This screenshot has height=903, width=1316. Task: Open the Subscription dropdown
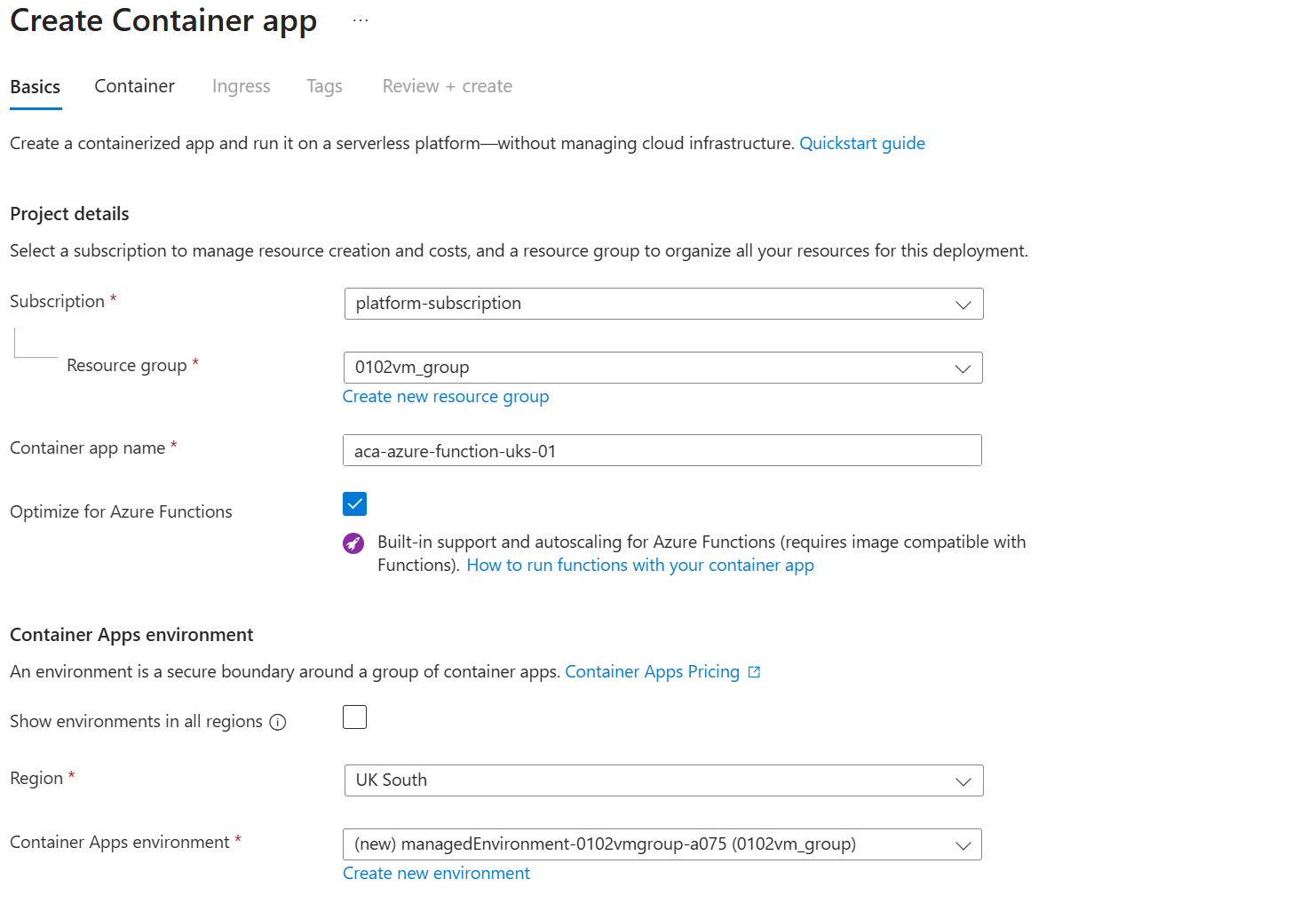(x=663, y=304)
